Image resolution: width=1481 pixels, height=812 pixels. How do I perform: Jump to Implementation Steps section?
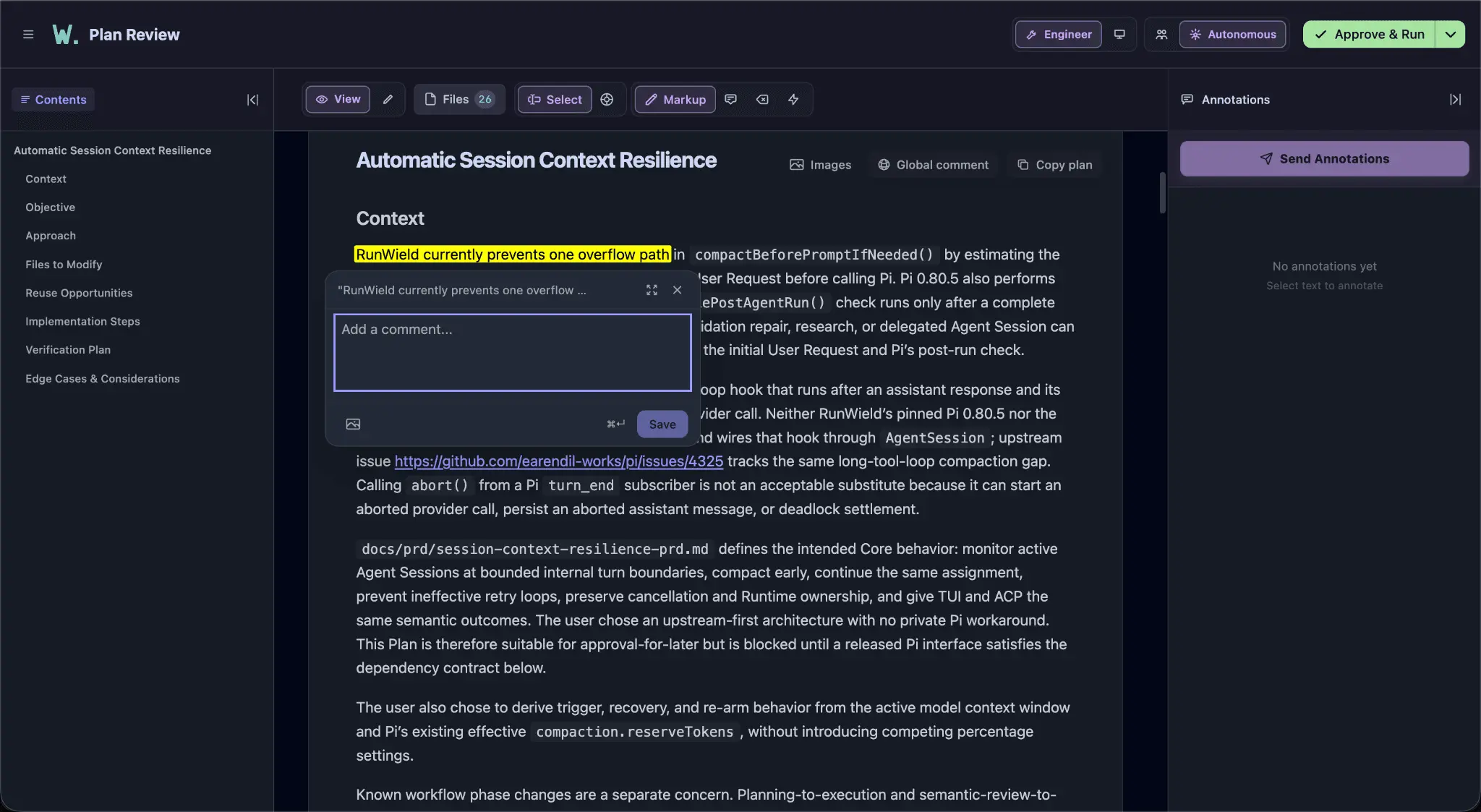(x=82, y=321)
